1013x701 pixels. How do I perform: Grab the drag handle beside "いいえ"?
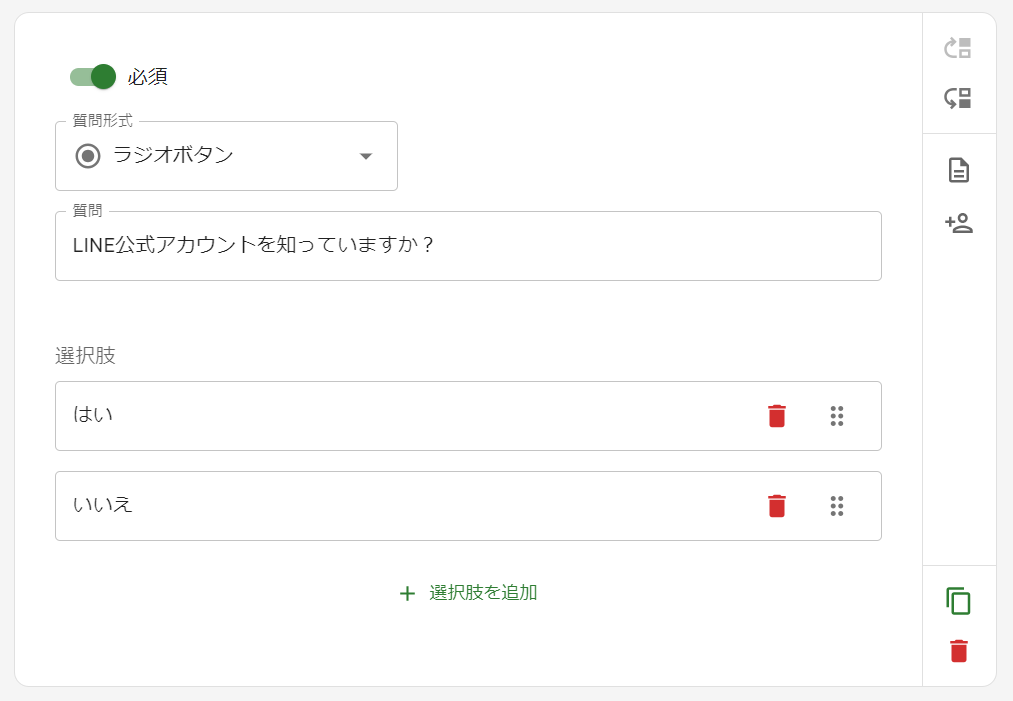click(x=837, y=506)
